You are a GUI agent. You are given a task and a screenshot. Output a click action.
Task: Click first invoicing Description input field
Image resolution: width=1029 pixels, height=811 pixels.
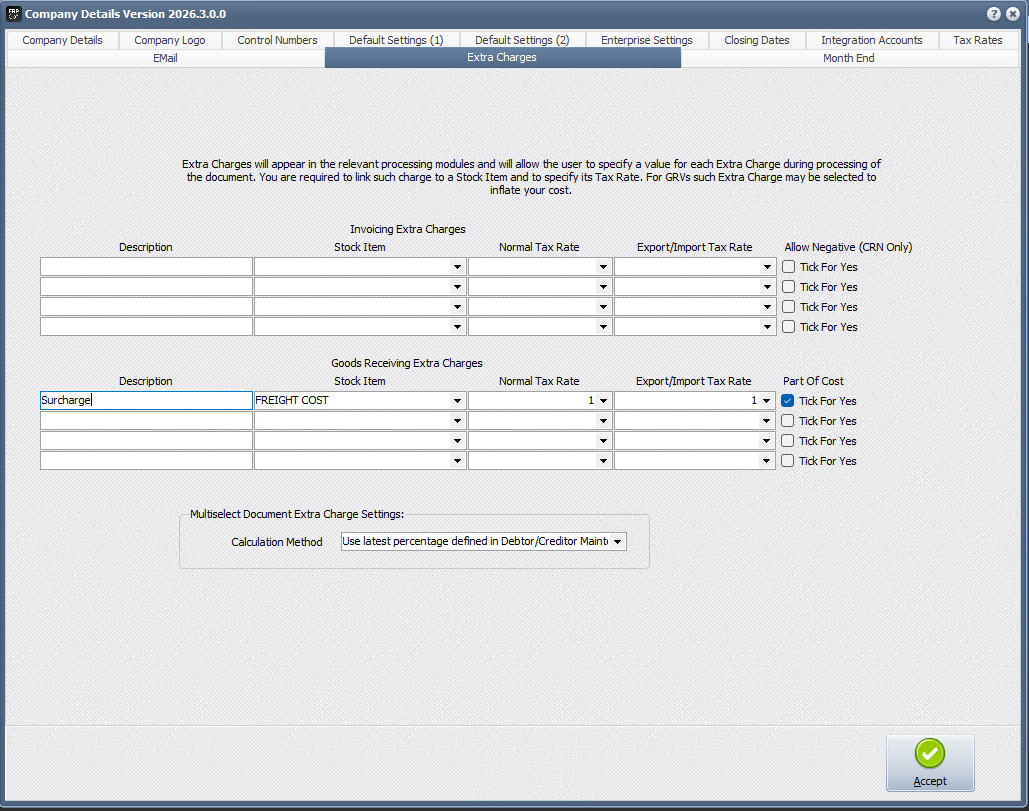(x=146, y=267)
